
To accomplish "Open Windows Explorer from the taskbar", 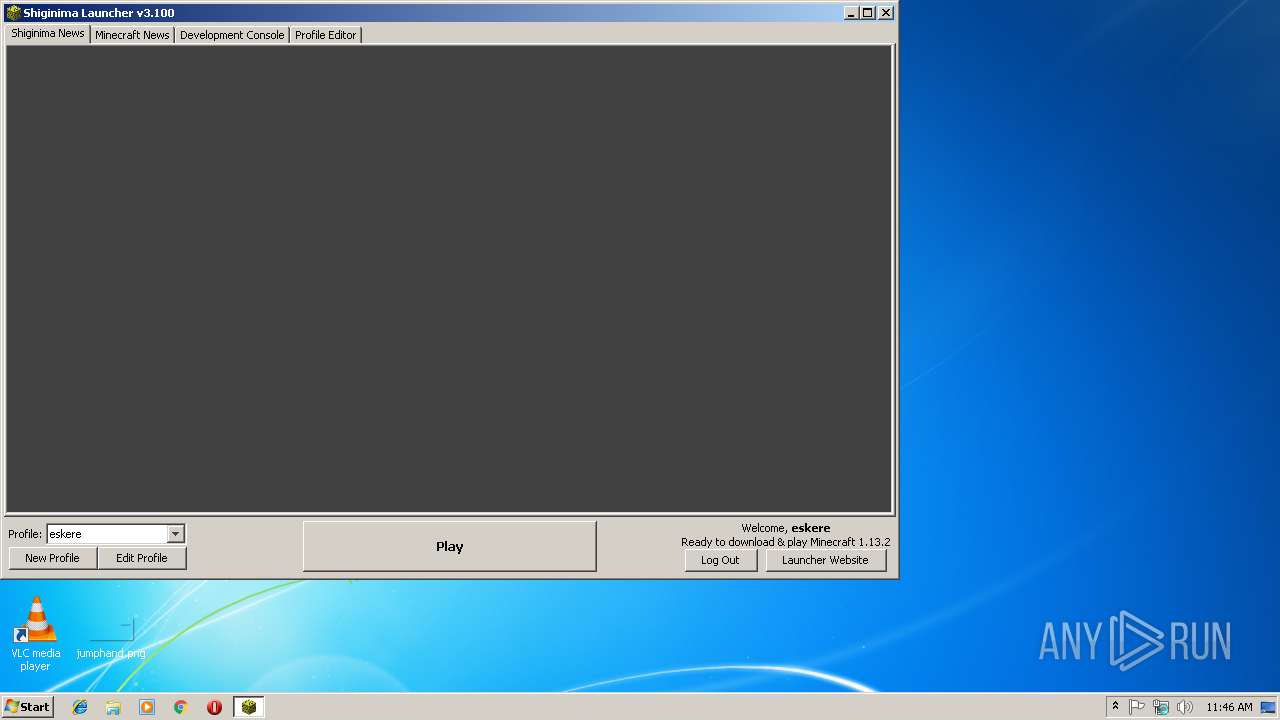I will coord(113,707).
